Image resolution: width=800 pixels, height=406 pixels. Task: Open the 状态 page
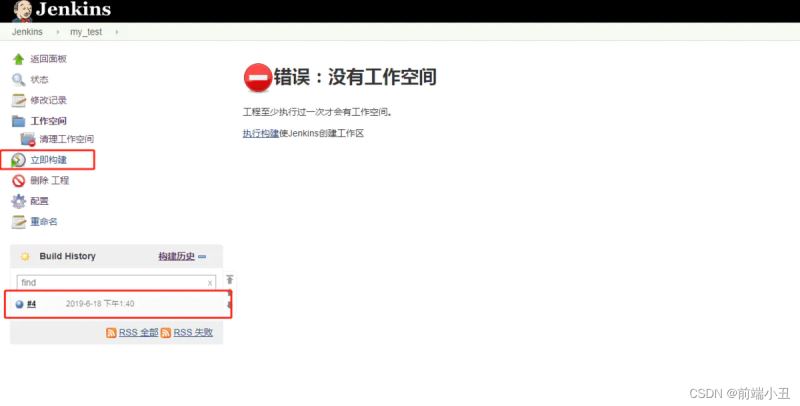[39, 80]
